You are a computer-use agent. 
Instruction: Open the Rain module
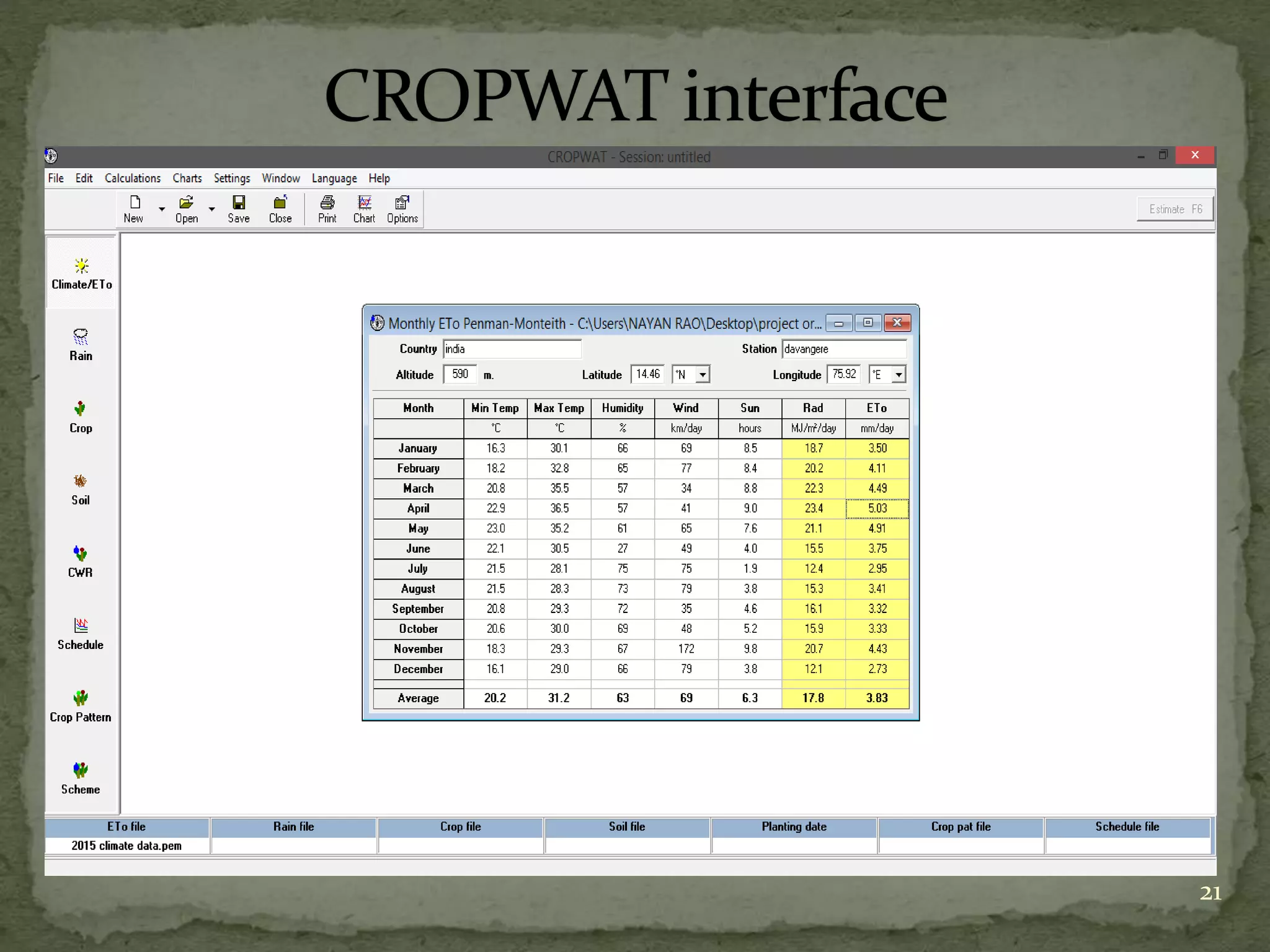[x=81, y=345]
